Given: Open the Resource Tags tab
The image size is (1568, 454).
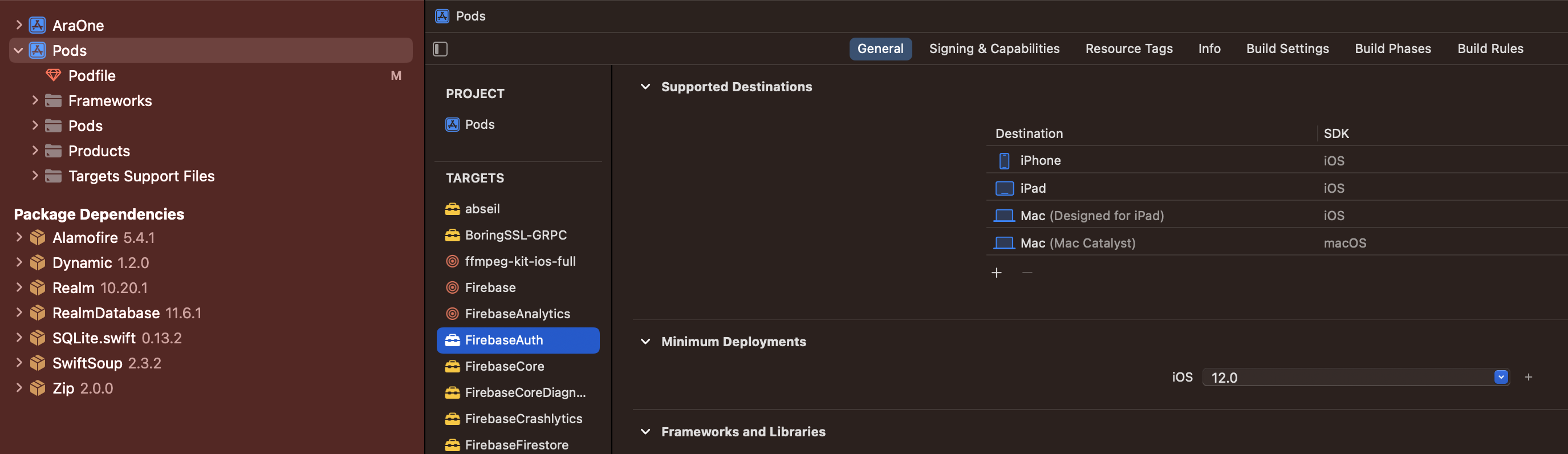Looking at the screenshot, I should coord(1128,48).
